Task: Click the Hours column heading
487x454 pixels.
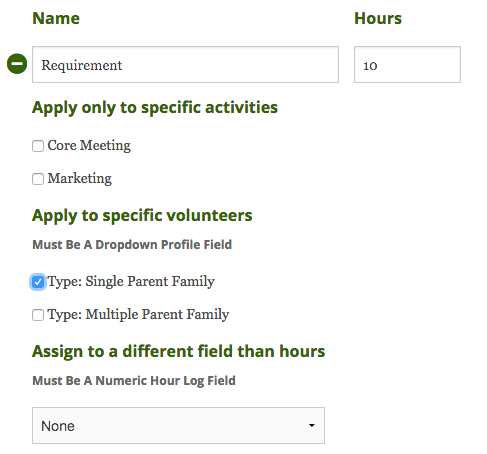Action: pyautogui.click(x=378, y=18)
